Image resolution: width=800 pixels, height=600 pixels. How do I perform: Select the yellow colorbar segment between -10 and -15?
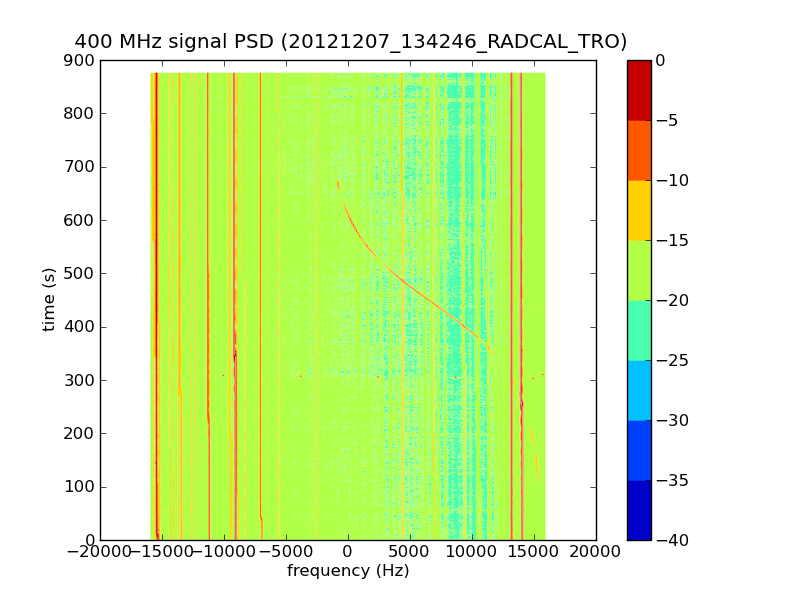pyautogui.click(x=638, y=210)
